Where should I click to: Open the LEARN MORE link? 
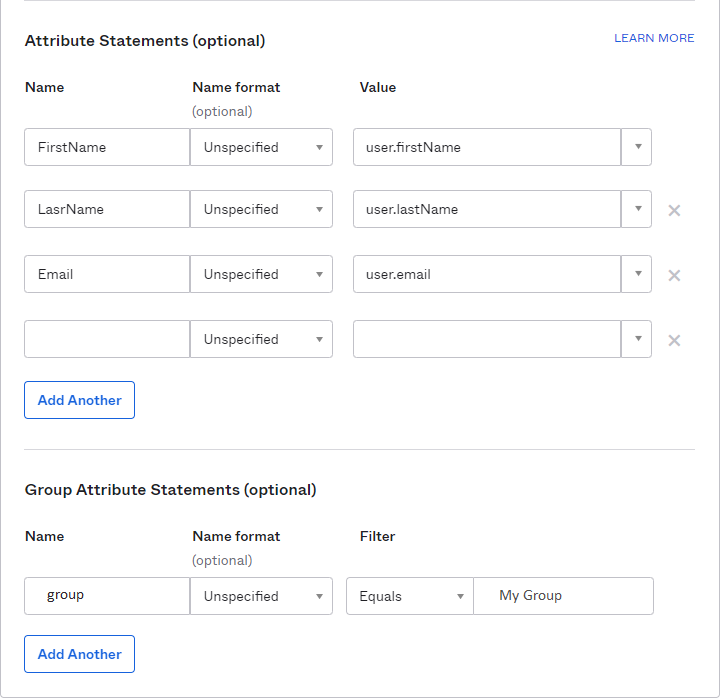click(654, 38)
